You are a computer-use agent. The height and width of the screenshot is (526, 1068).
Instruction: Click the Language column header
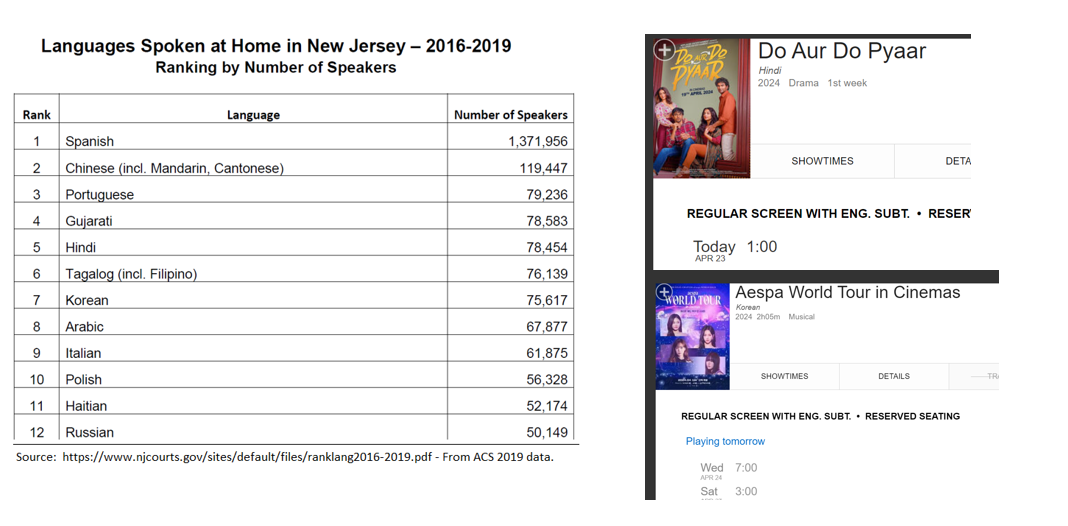coord(253,115)
